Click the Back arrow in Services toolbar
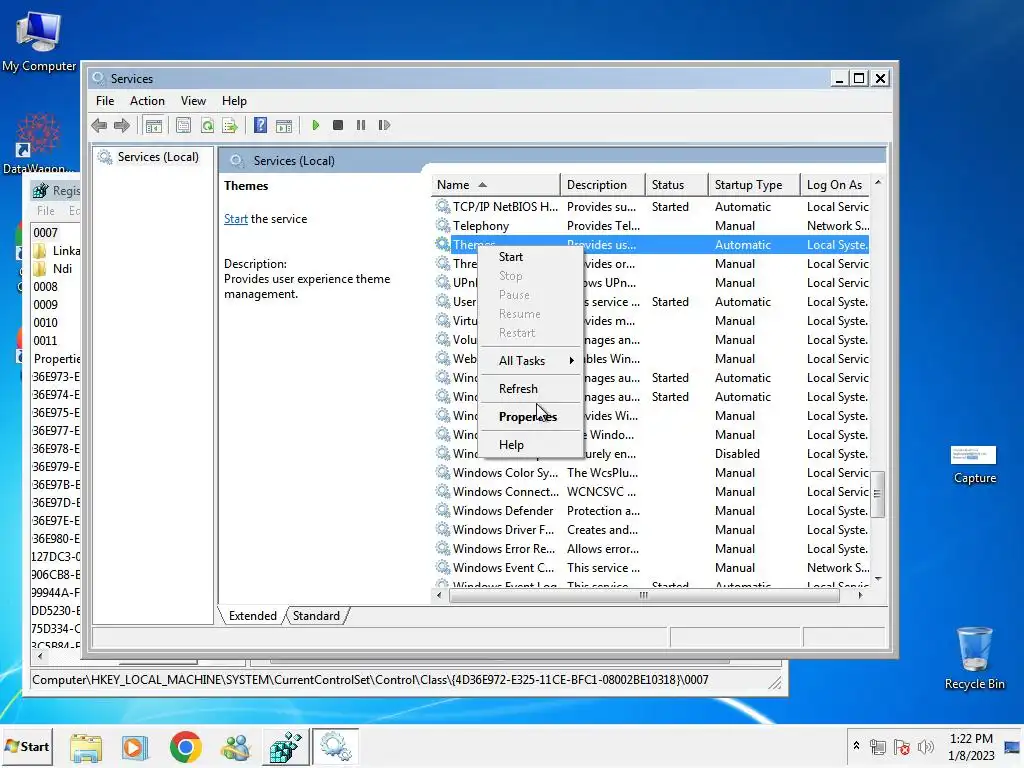The height and width of the screenshot is (768, 1024). 99,125
